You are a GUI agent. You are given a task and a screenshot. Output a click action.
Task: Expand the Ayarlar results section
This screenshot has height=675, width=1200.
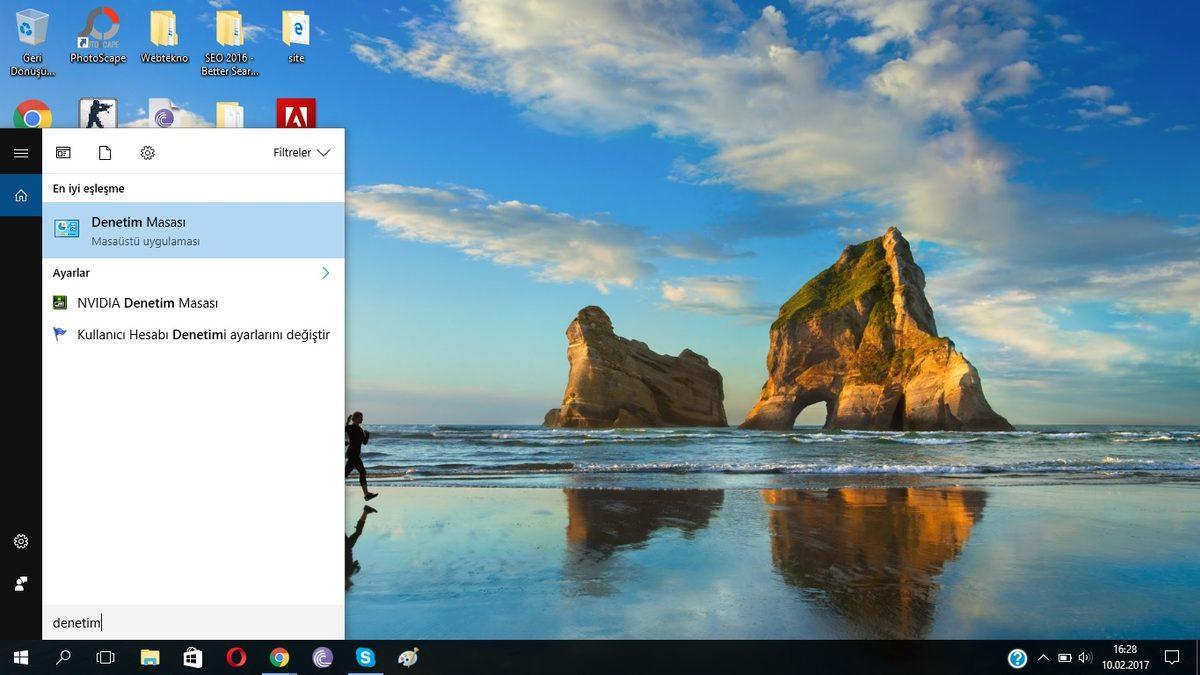(325, 272)
